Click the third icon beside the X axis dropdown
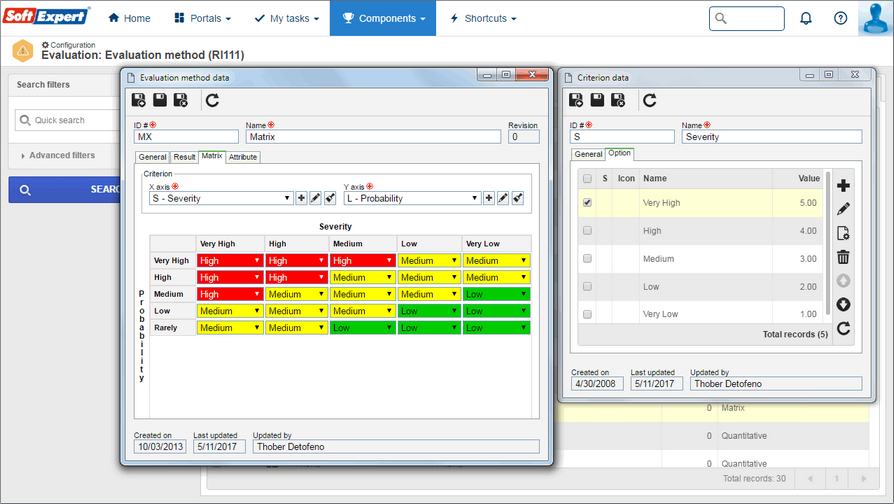Viewport: 894px width, 504px height. click(330, 198)
